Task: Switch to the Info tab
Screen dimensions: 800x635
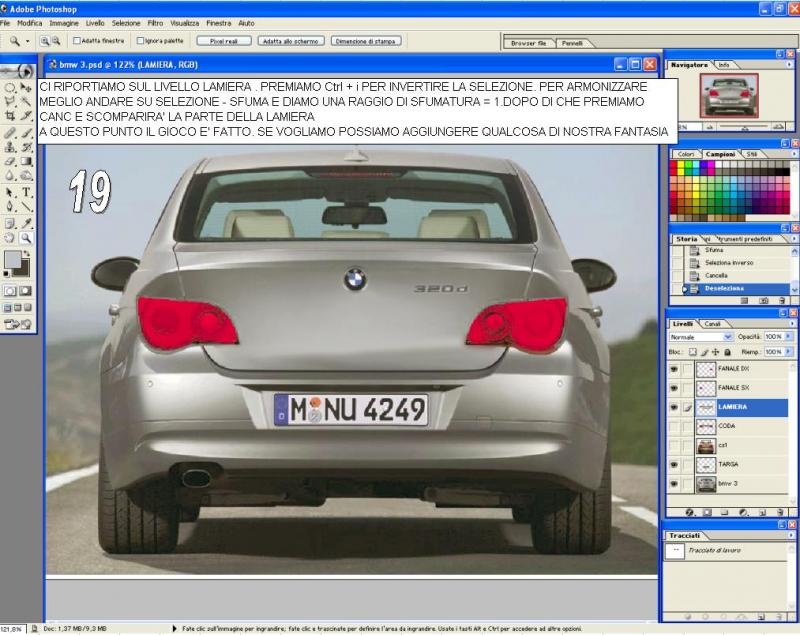Action: (723, 65)
